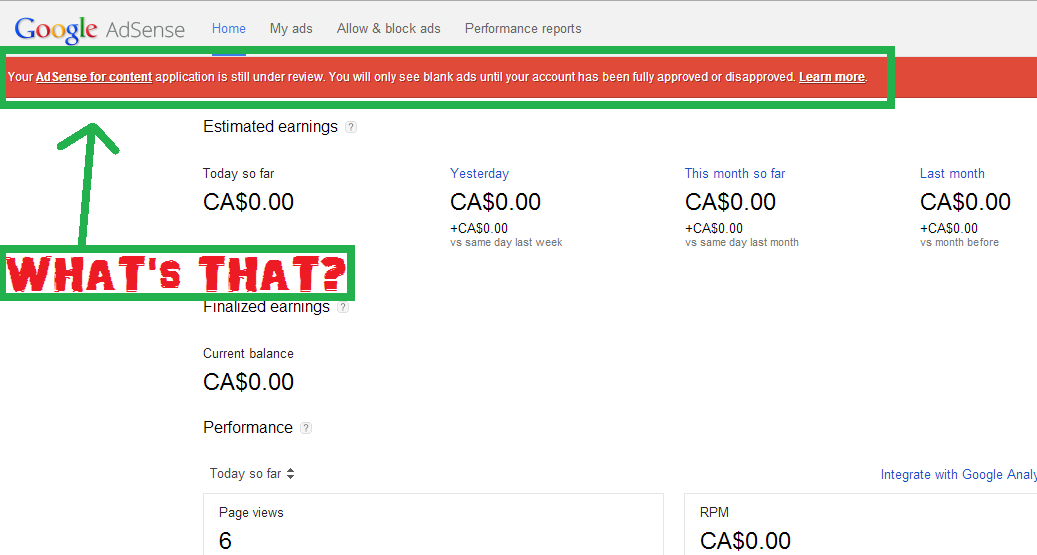Open help icon beside Estimated earnings
The height and width of the screenshot is (555, 1037).
(x=351, y=128)
